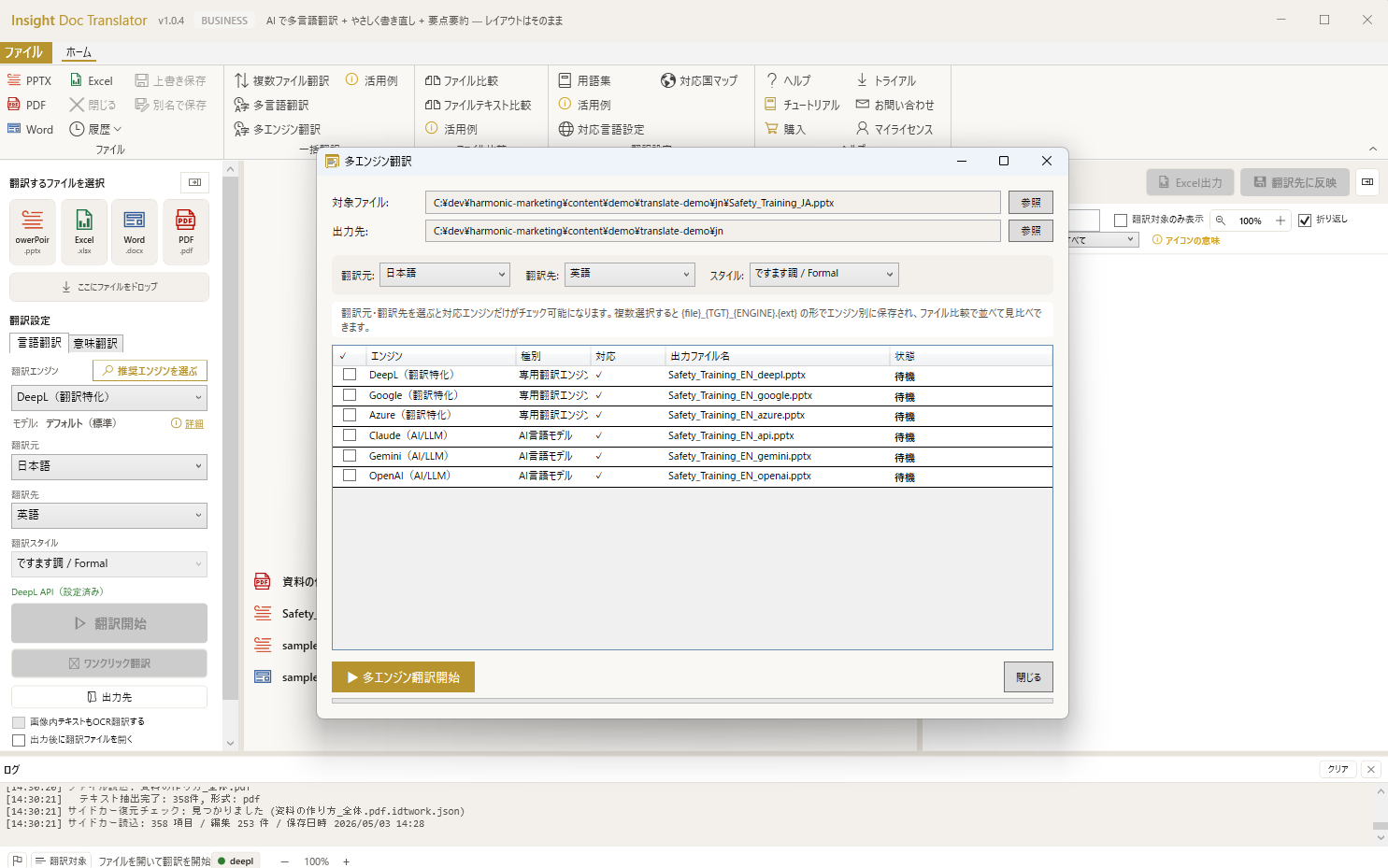Open 多言語翻訳 from the ribbon
The image size is (1388, 868).
click(271, 105)
